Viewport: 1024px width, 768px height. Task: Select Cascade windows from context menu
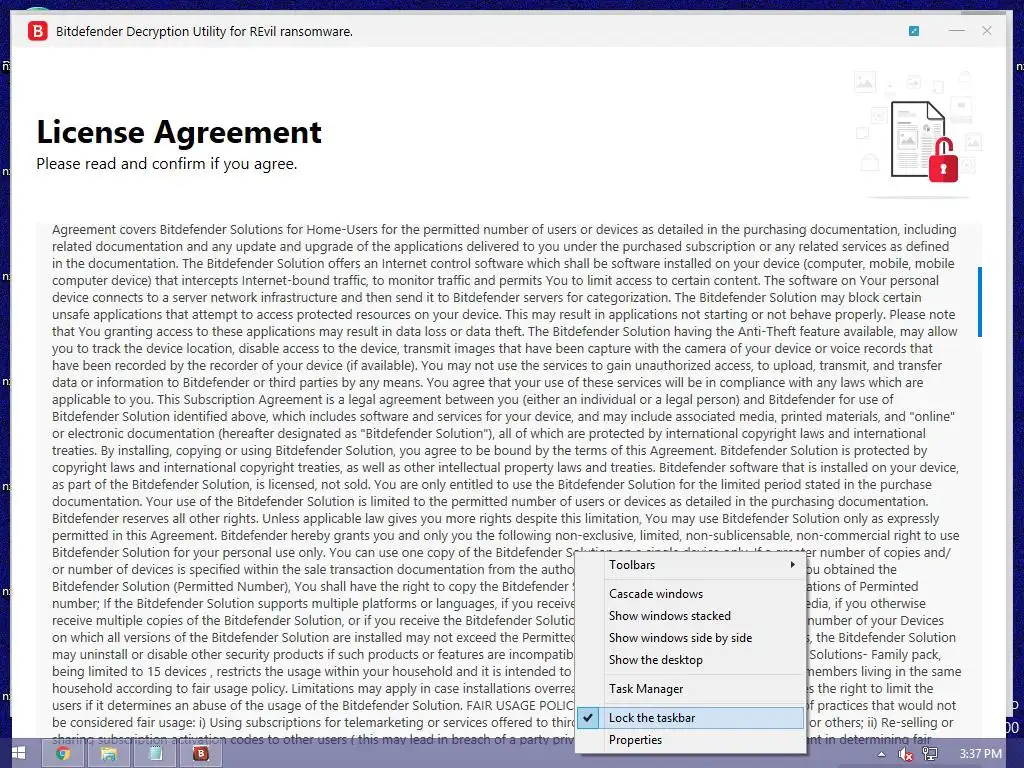(x=691, y=594)
